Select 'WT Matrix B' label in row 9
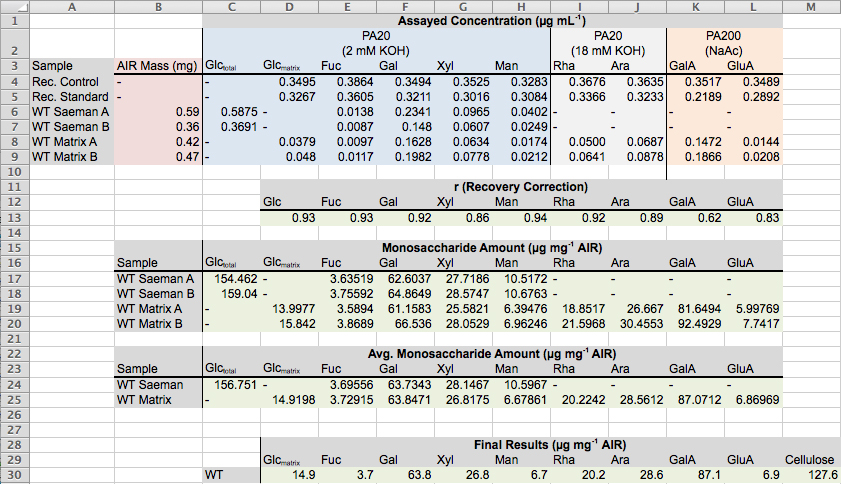The image size is (841, 484). pos(72,157)
